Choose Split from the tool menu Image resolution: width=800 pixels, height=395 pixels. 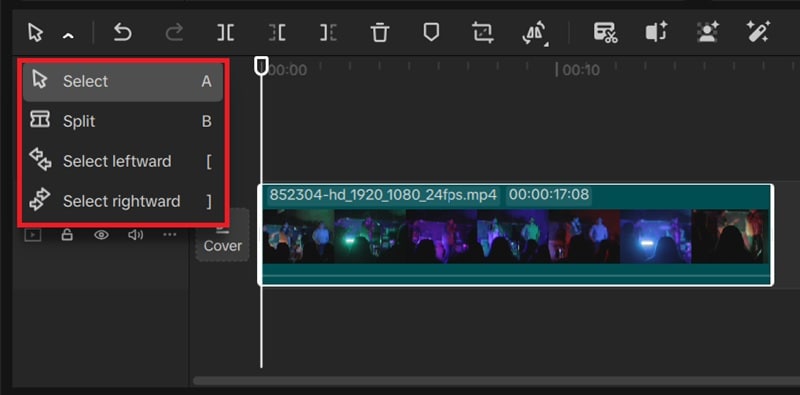click(x=123, y=121)
